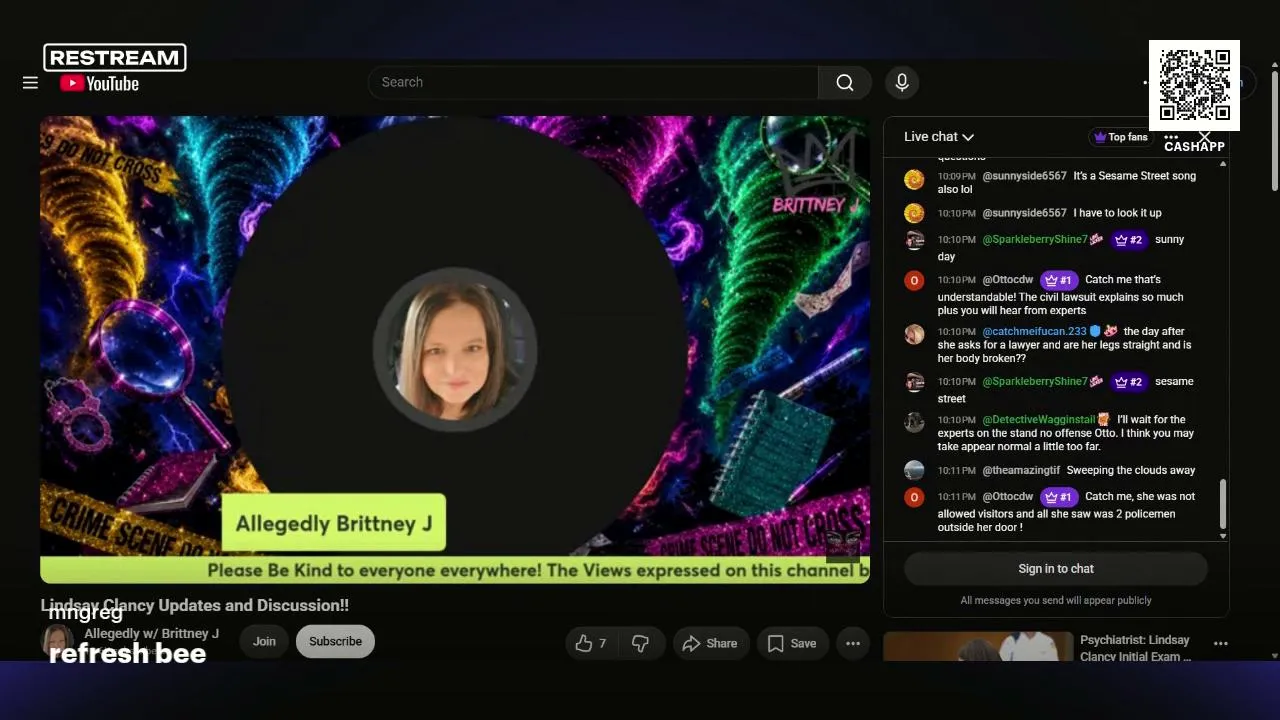Click the @sunnyside6567 avatar on 10:09PM message
1280x720 pixels.
coord(914,180)
